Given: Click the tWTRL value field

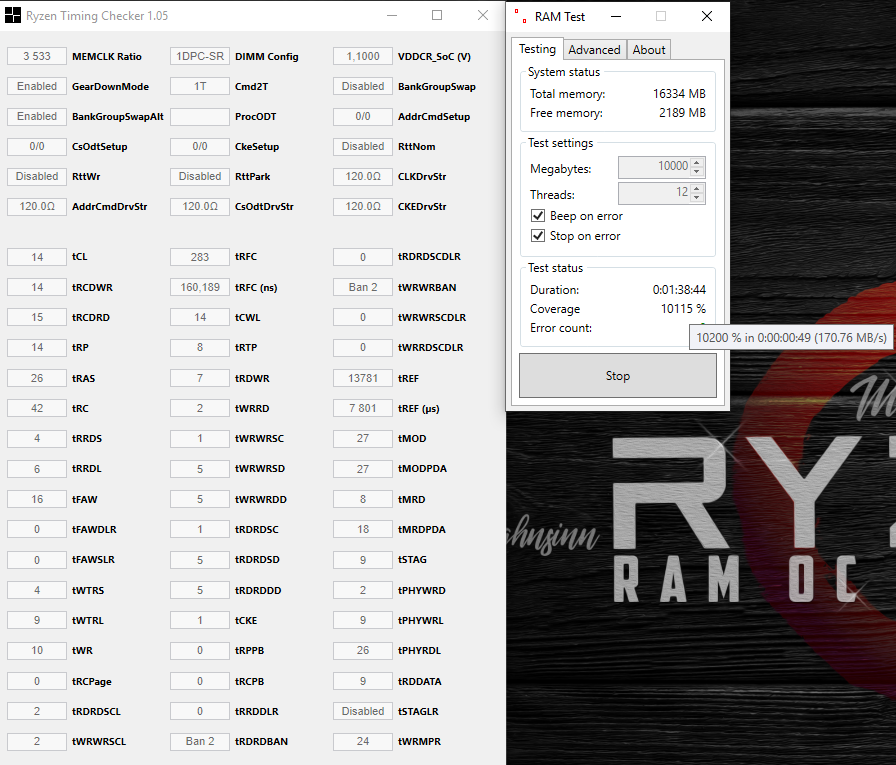Looking at the screenshot, I should (x=37, y=620).
